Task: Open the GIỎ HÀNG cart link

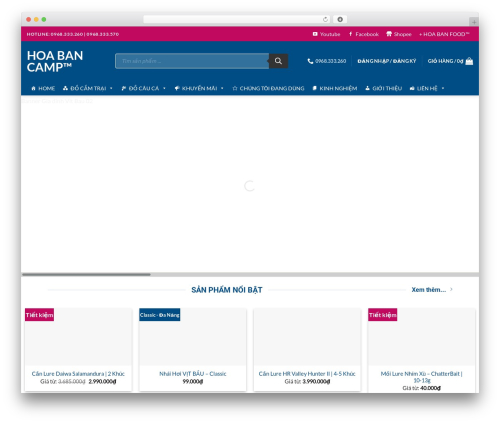Action: pyautogui.click(x=445, y=61)
